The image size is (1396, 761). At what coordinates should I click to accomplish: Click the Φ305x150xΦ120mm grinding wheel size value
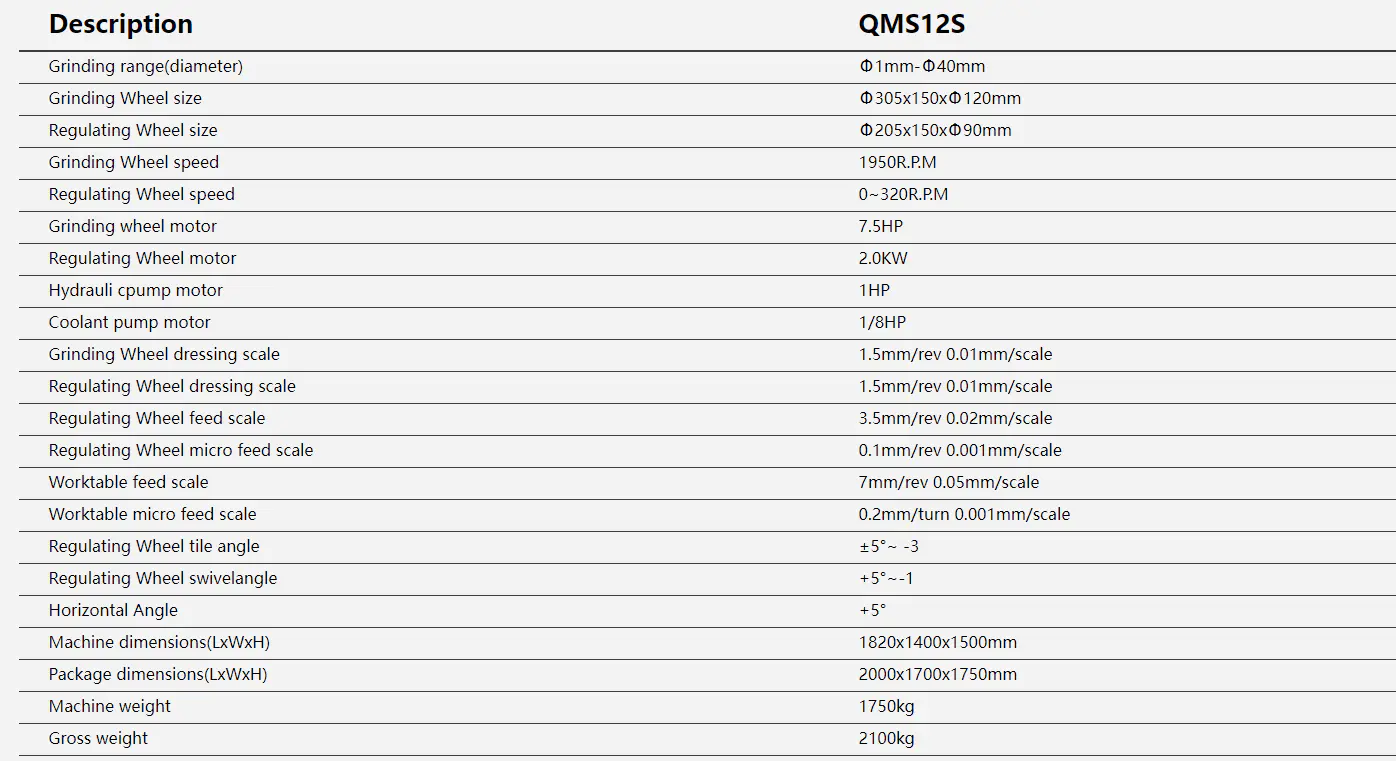[x=940, y=98]
